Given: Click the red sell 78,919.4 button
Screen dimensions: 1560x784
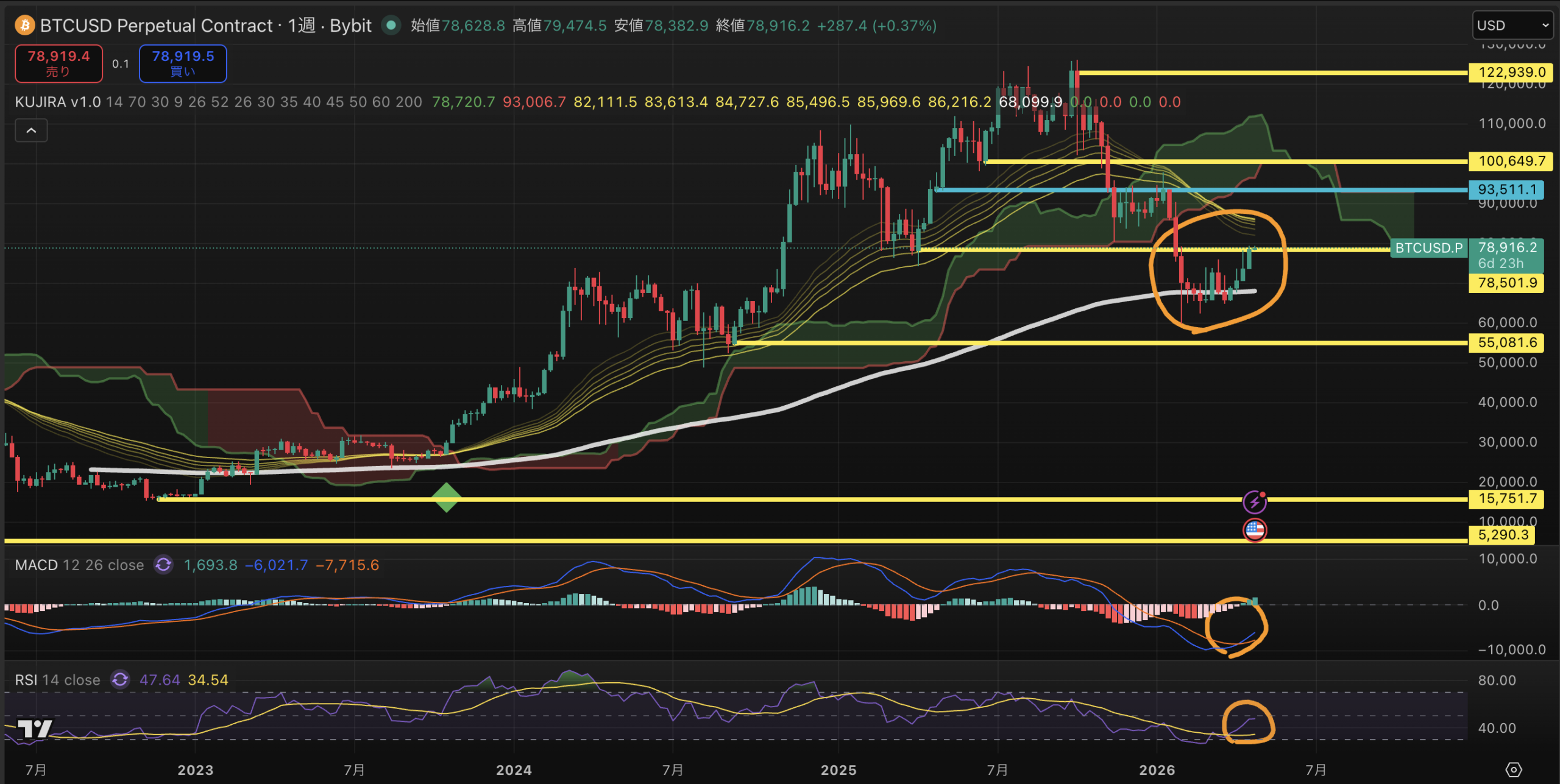Looking at the screenshot, I should pos(58,63).
